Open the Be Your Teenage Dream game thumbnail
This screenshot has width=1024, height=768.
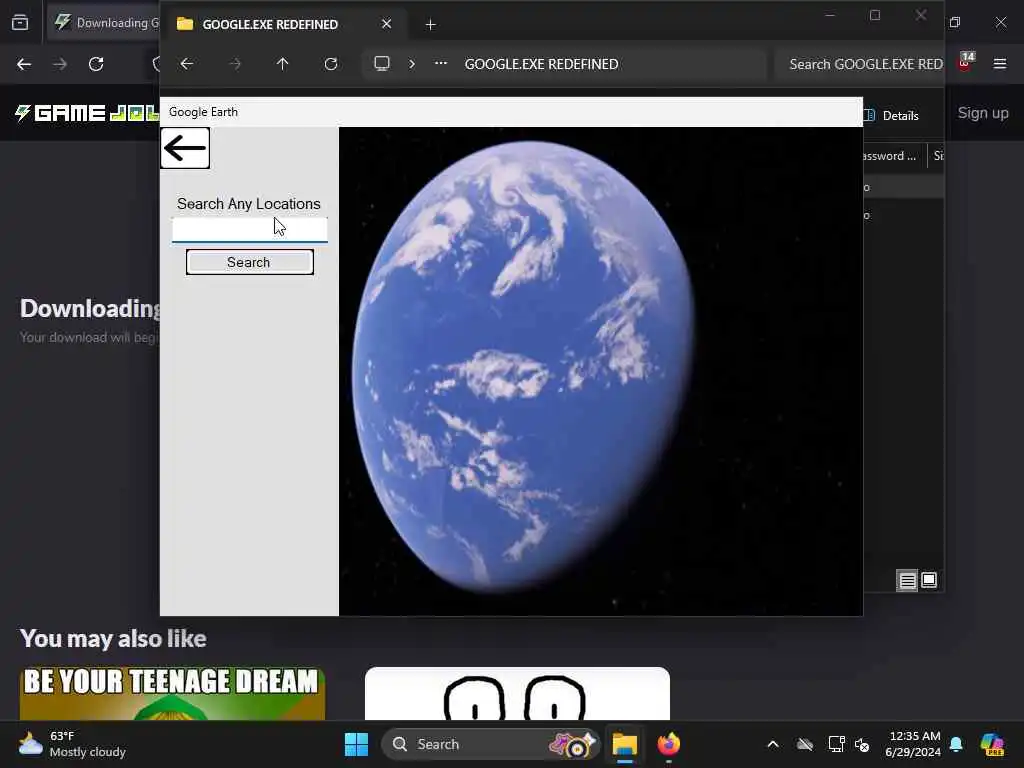click(x=172, y=694)
